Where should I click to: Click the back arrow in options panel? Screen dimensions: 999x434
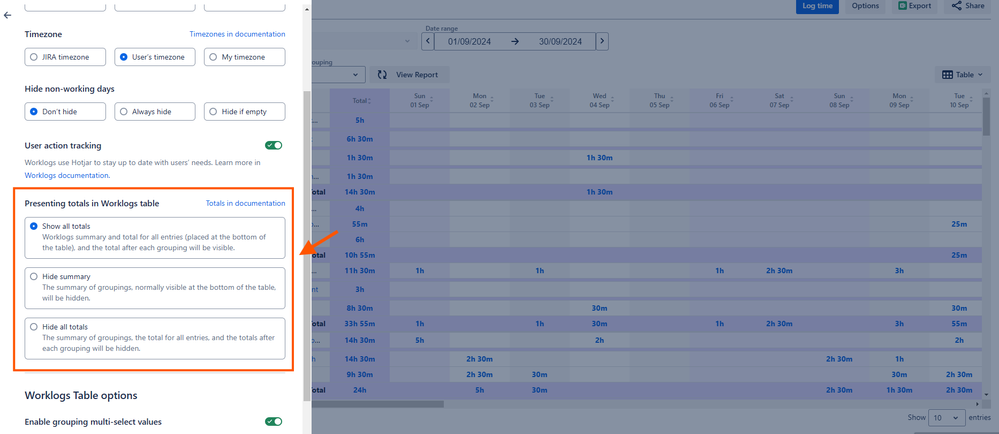click(x=8, y=15)
